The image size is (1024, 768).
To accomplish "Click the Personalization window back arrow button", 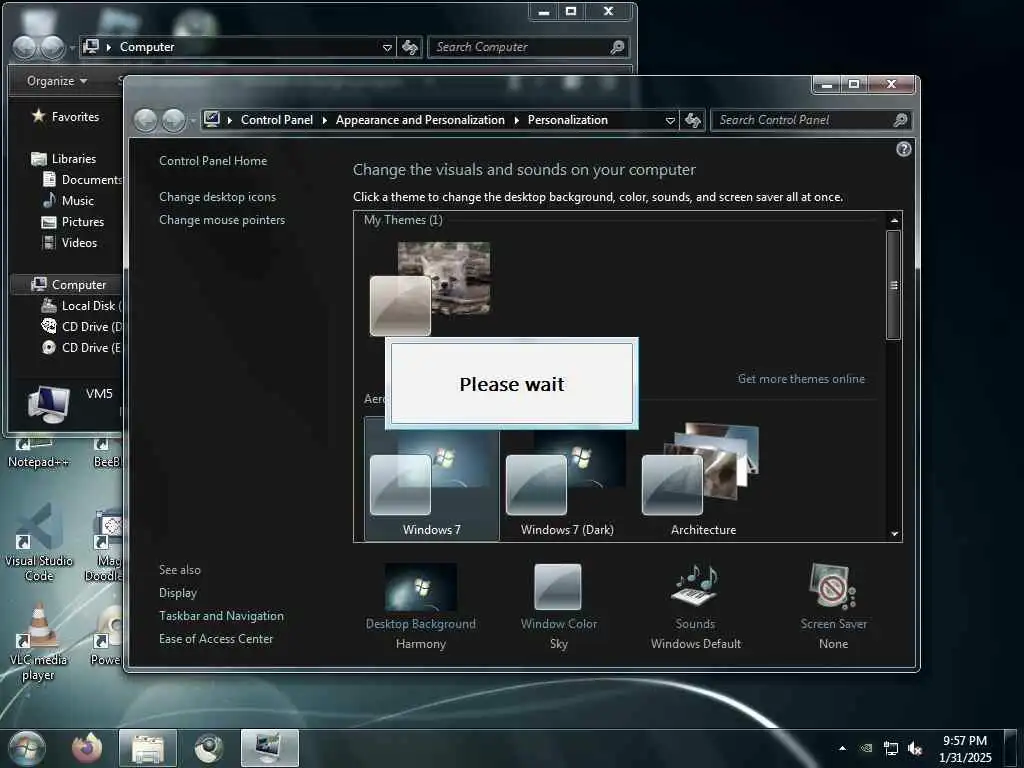I will pos(146,120).
